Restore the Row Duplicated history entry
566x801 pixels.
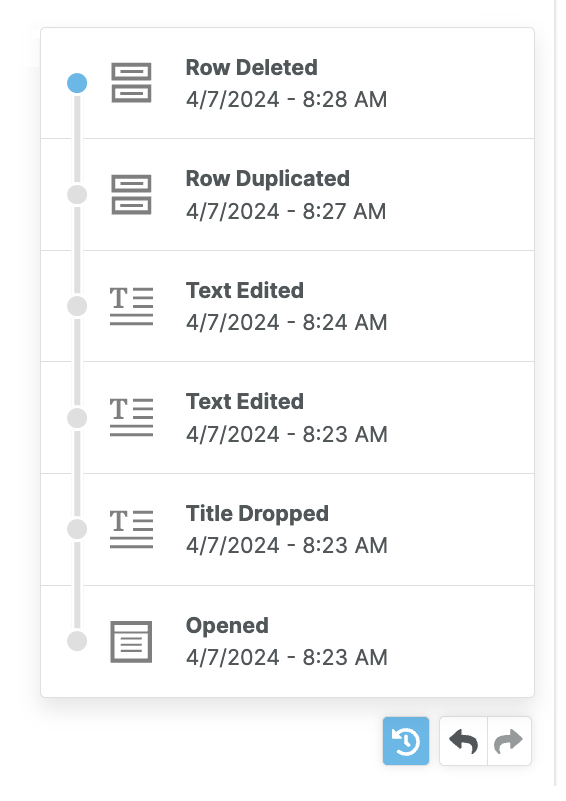pos(288,195)
